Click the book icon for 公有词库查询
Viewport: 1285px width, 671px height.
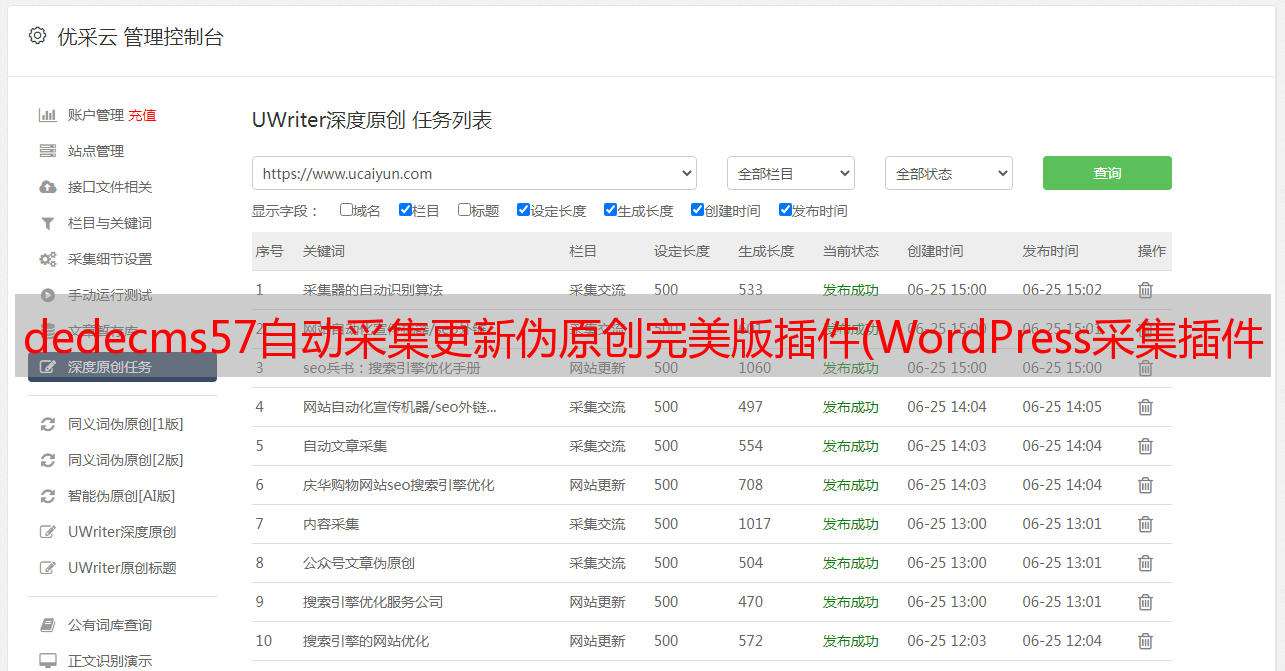pyautogui.click(x=47, y=625)
